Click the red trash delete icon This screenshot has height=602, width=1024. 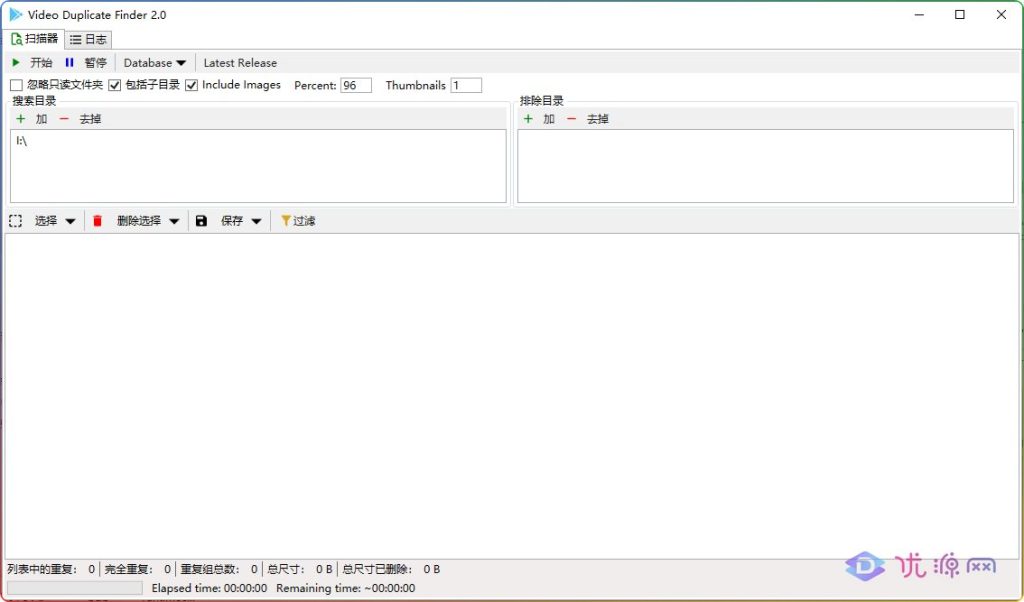[97, 221]
